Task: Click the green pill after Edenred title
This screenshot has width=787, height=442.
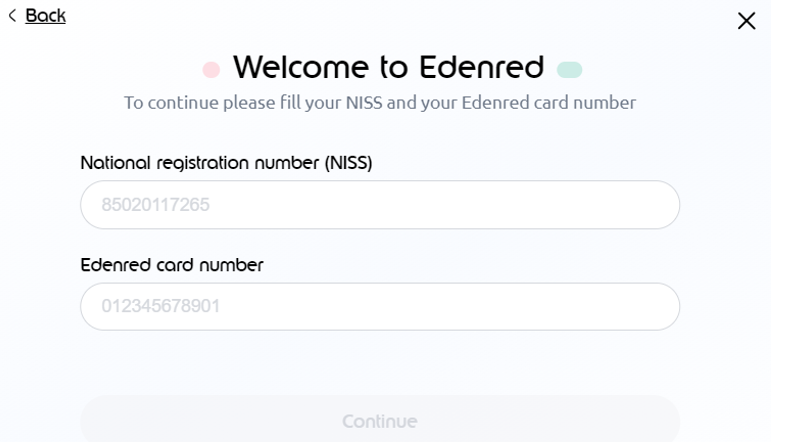Action: click(570, 69)
